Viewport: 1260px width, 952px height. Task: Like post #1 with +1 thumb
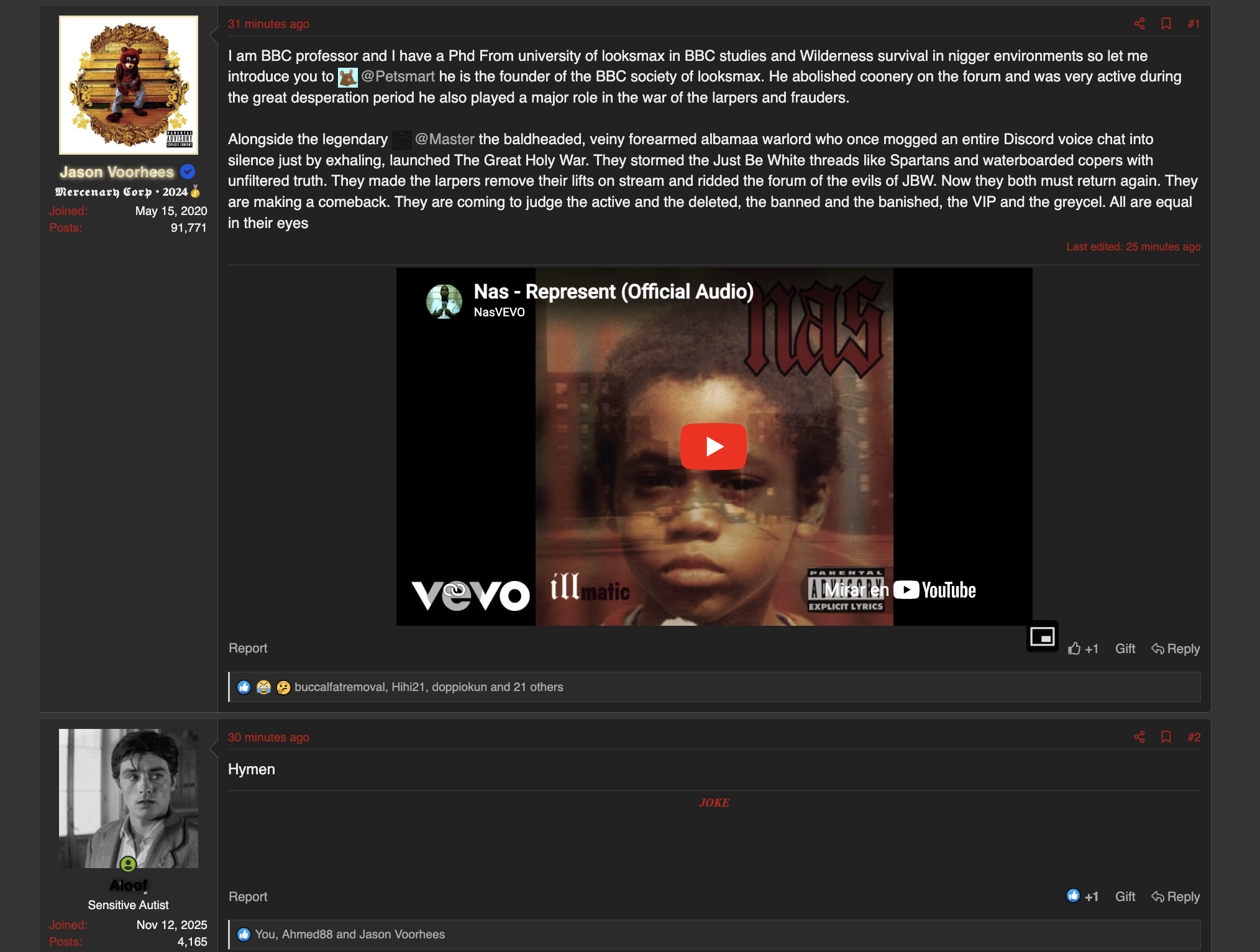1083,649
